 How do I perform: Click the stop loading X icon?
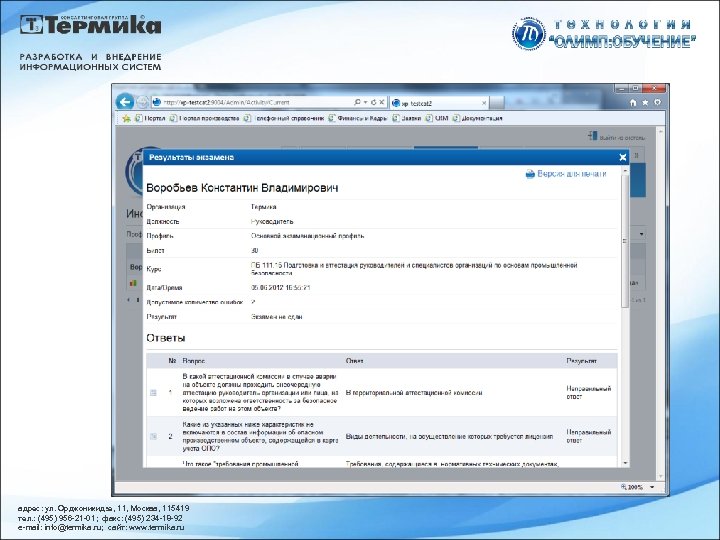coord(382,102)
